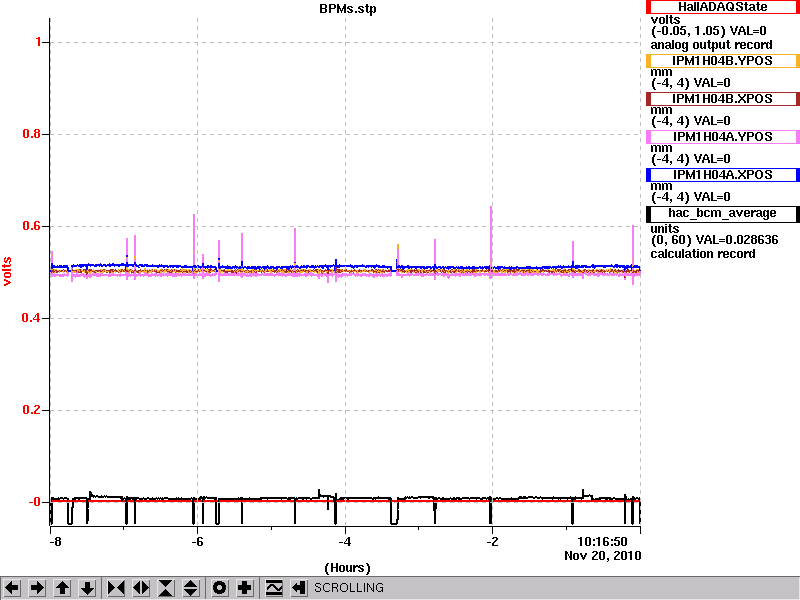Screen dimensions: 800x600
Task: Click the y-axis tick label 0.4
Action: click(x=31, y=318)
